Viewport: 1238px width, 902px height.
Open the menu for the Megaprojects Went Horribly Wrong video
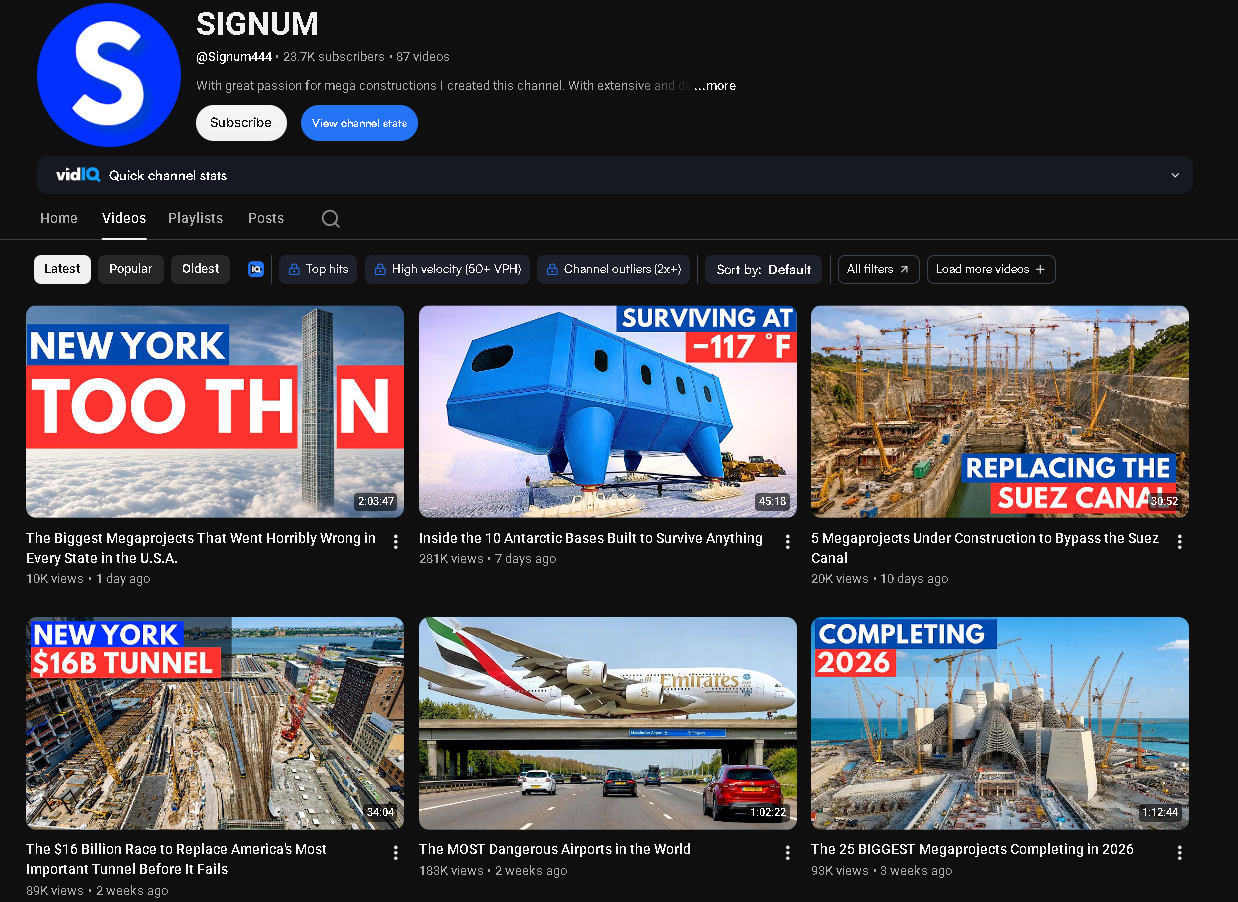(396, 542)
